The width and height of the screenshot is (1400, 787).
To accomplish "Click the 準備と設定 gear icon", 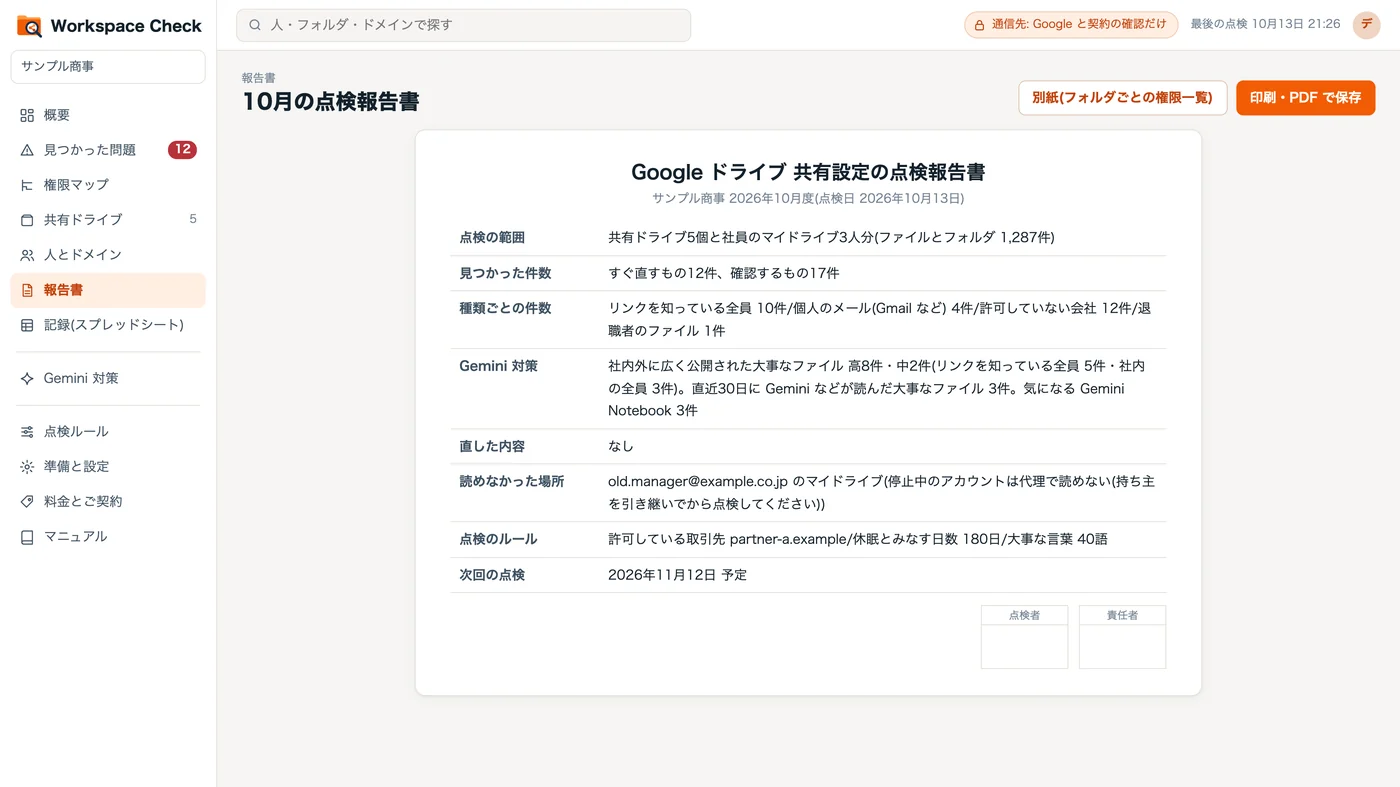I will [27, 467].
